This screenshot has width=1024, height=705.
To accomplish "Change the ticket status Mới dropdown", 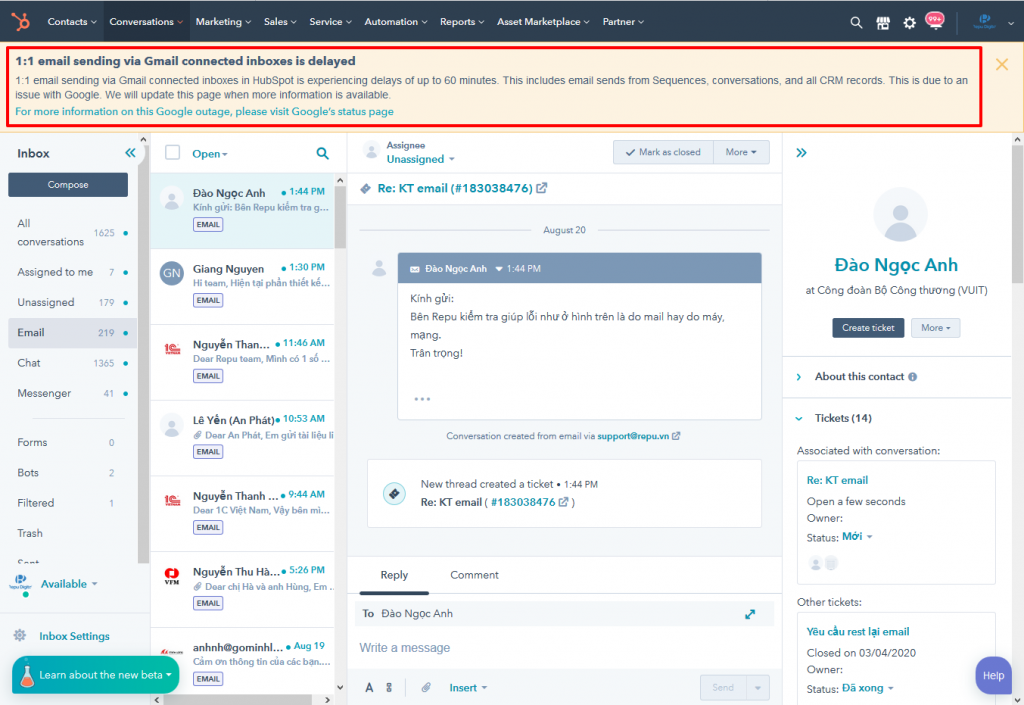I will [857, 537].
